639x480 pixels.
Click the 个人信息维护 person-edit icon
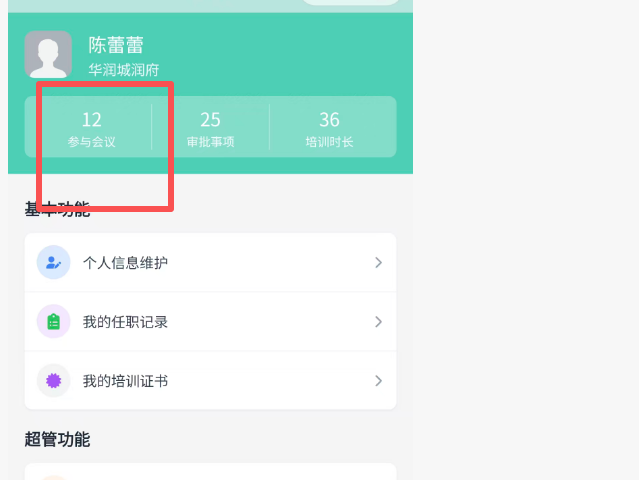[53, 262]
